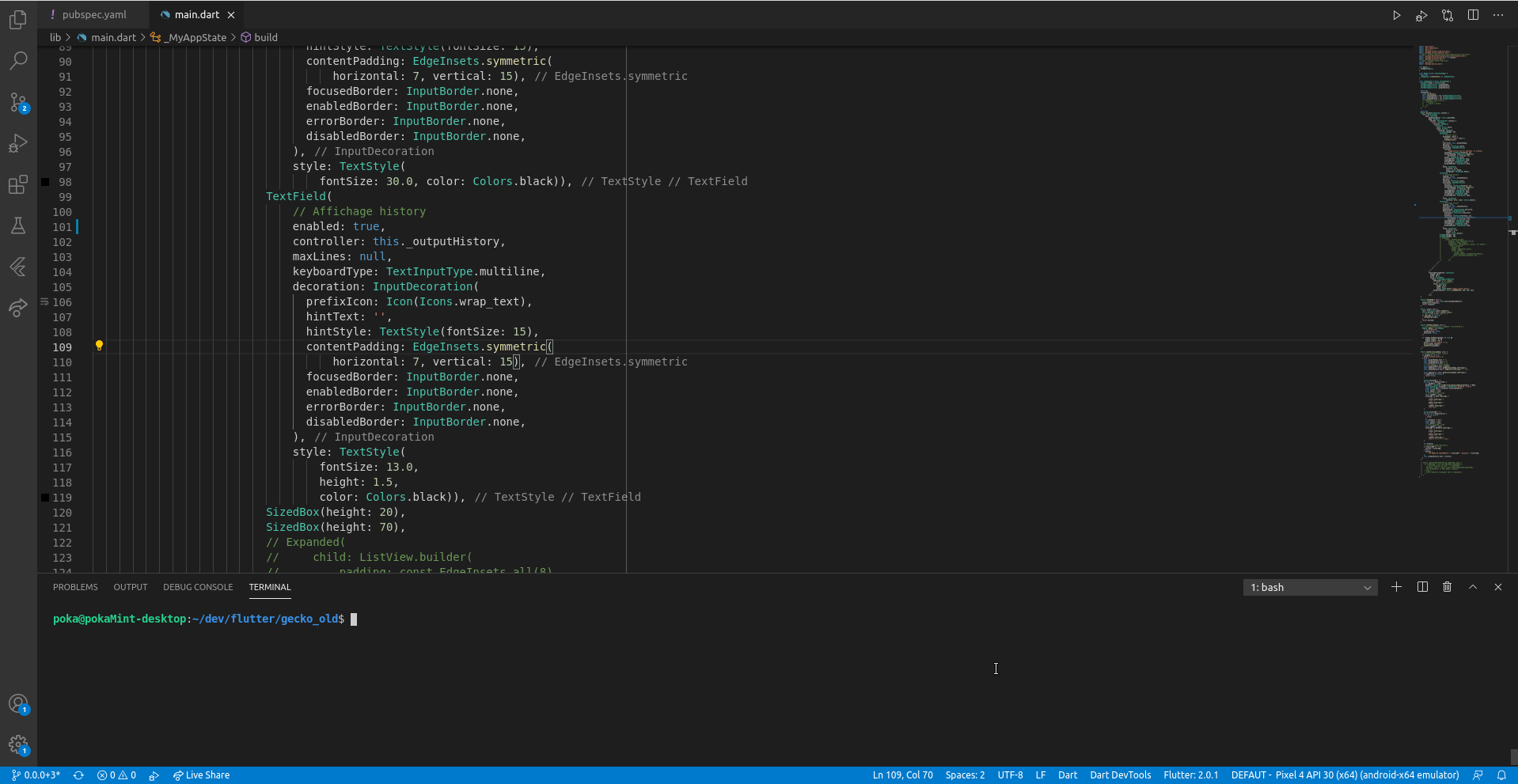Click the terminal panel scrollbar thumb
This screenshot has height=784, width=1518.
tap(1513, 757)
